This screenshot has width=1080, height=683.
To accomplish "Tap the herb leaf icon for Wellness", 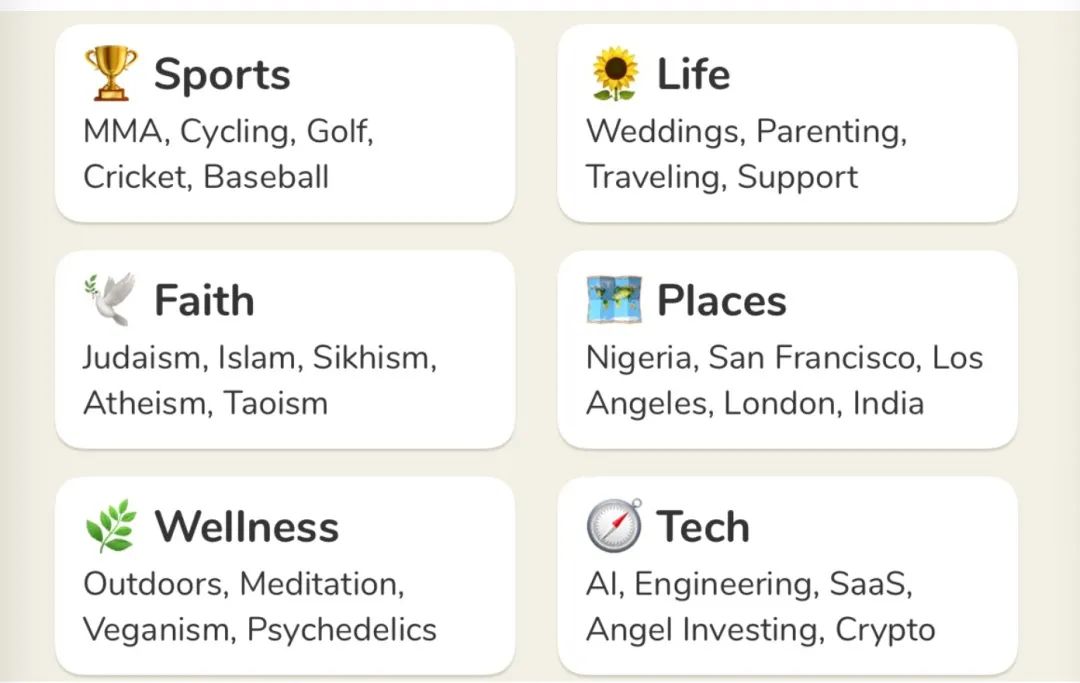I will [x=110, y=527].
